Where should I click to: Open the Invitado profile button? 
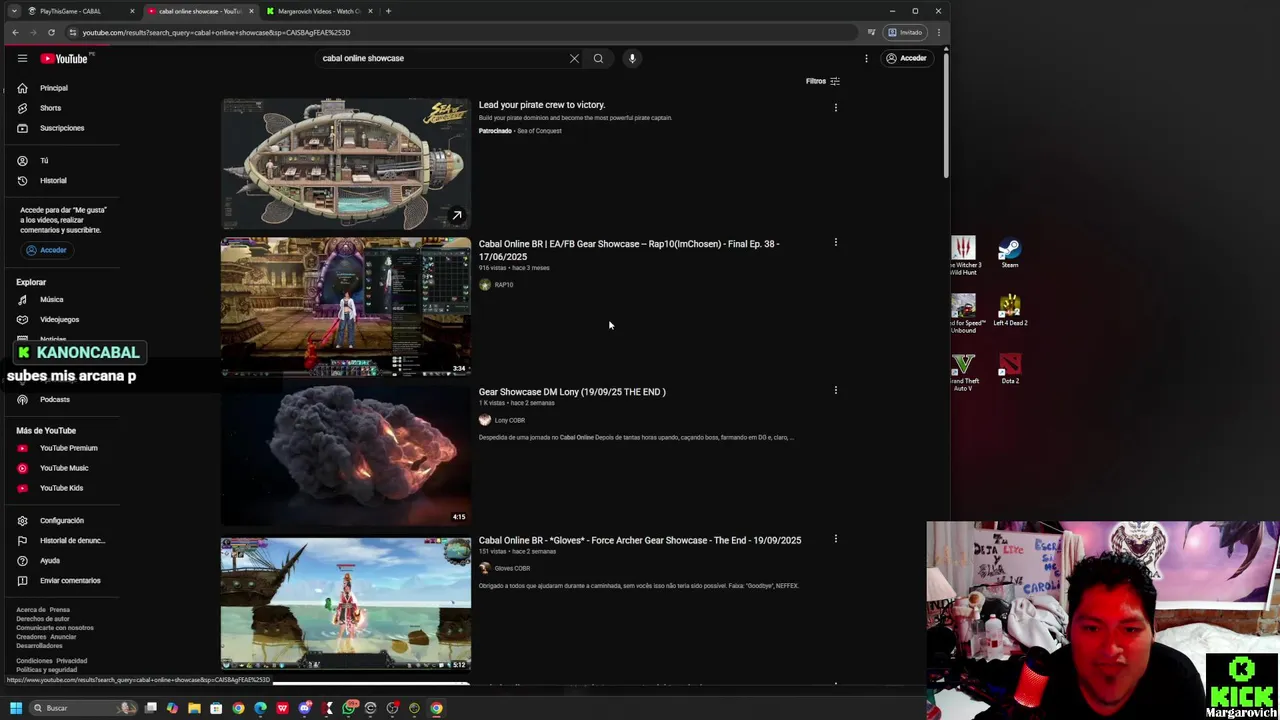[x=906, y=32]
